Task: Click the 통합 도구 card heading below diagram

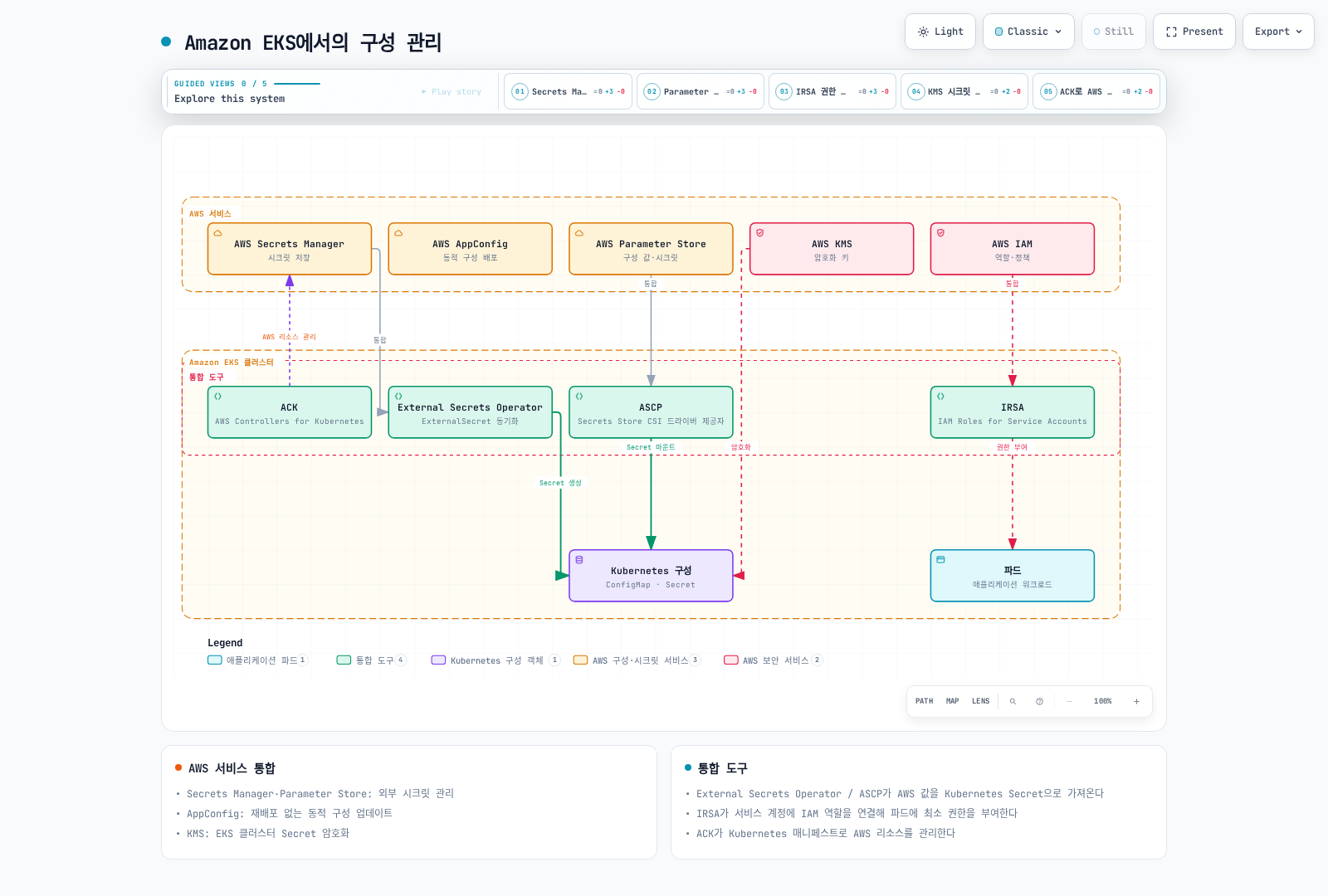Action: [x=723, y=768]
